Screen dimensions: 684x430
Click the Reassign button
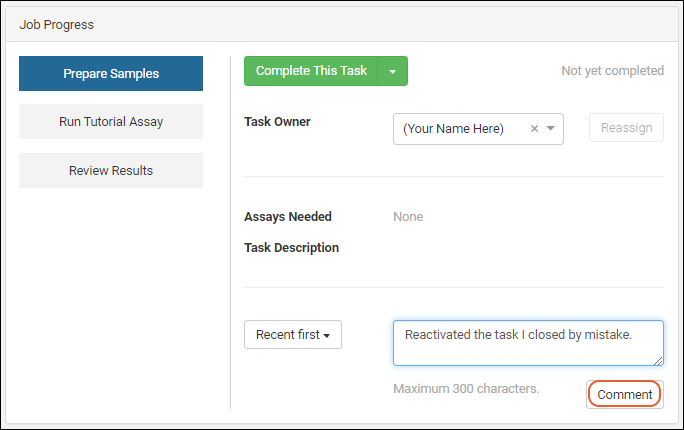coord(626,128)
